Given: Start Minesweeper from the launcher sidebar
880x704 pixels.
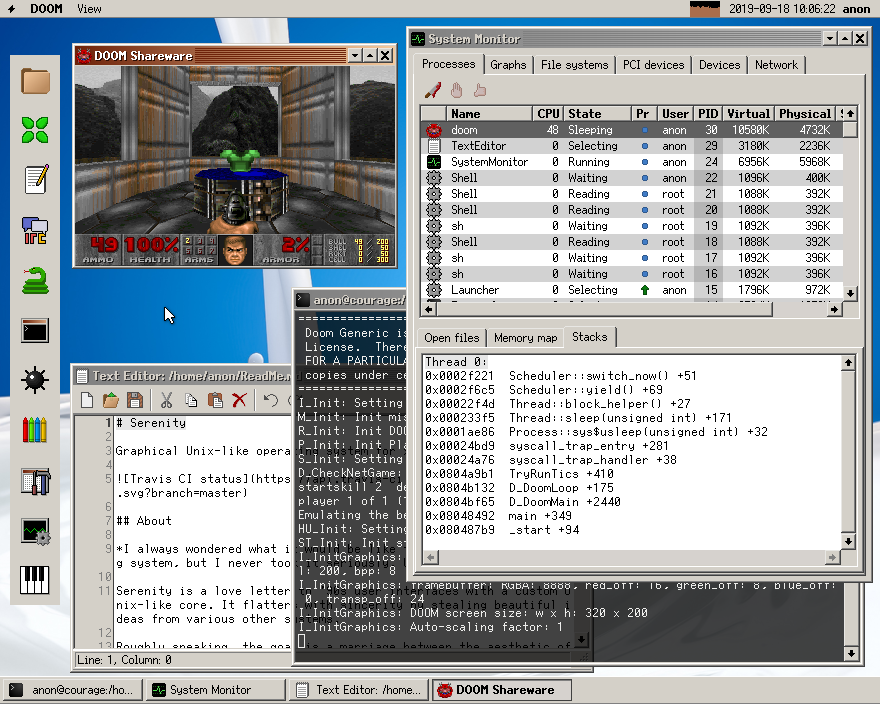Looking at the screenshot, I should pyautogui.click(x=35, y=380).
